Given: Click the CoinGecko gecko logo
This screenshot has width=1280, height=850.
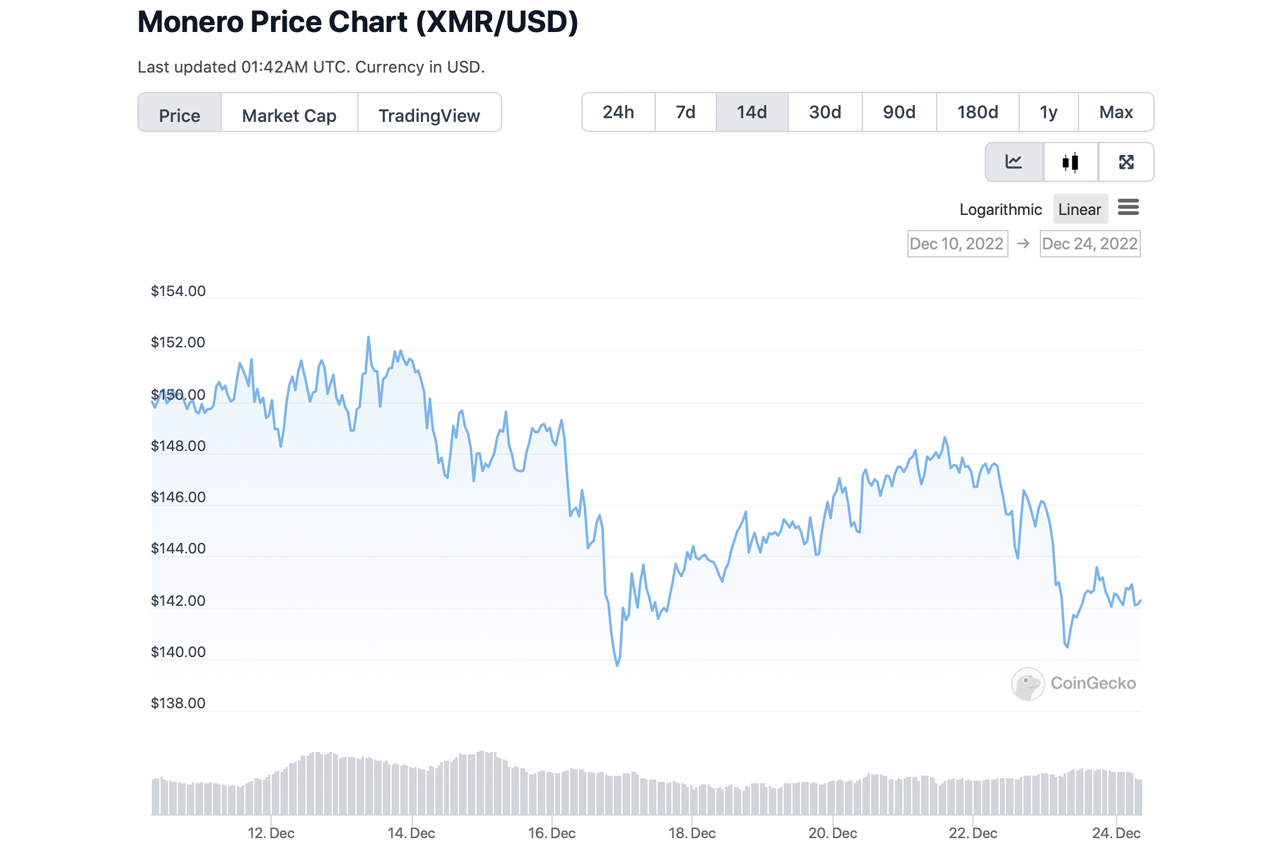Looking at the screenshot, I should tap(1027, 684).
